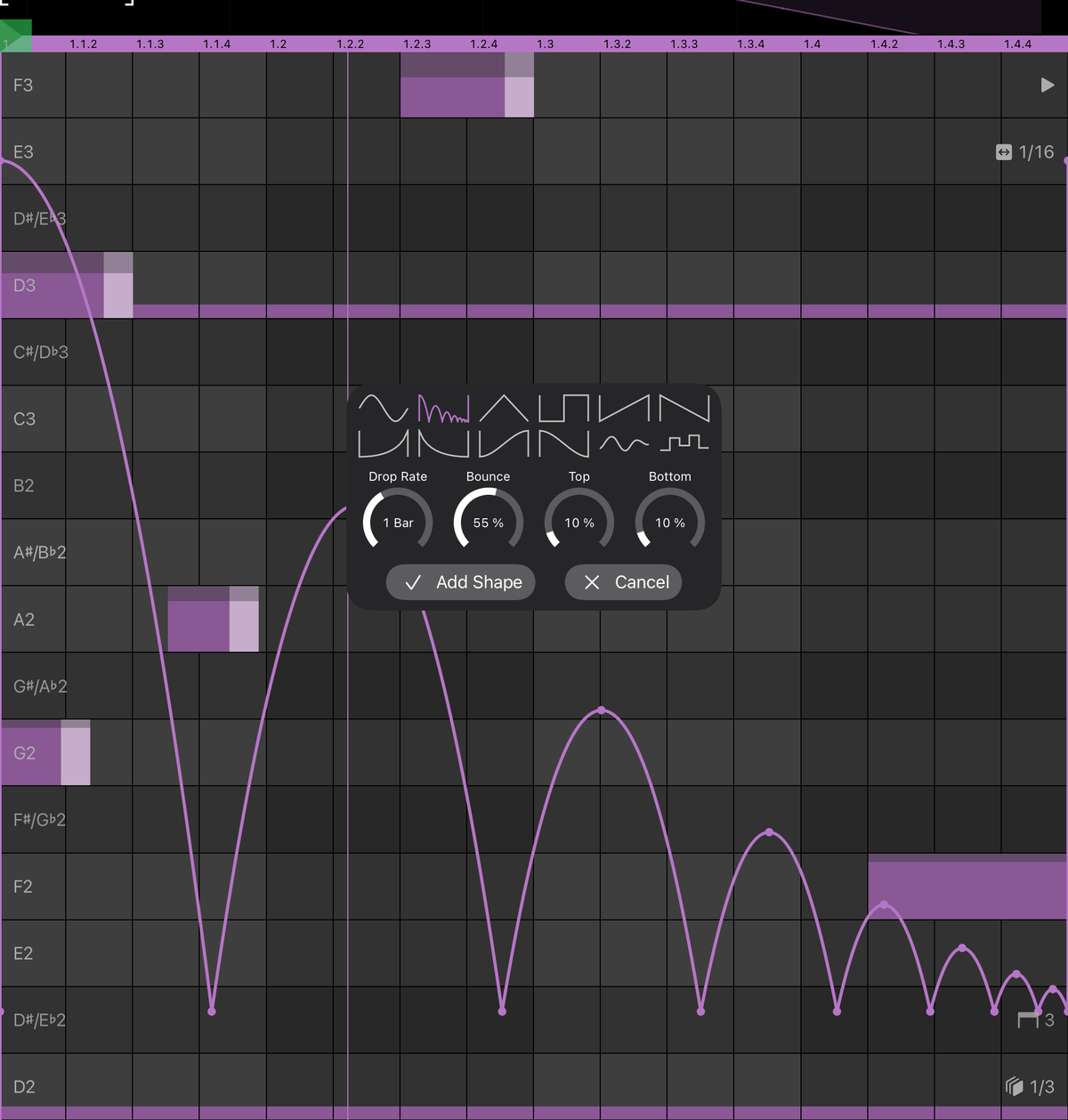This screenshot has height=1120, width=1068.
Task: Click the bottom curve point near 1.2.4
Action: pyautogui.click(x=502, y=1011)
